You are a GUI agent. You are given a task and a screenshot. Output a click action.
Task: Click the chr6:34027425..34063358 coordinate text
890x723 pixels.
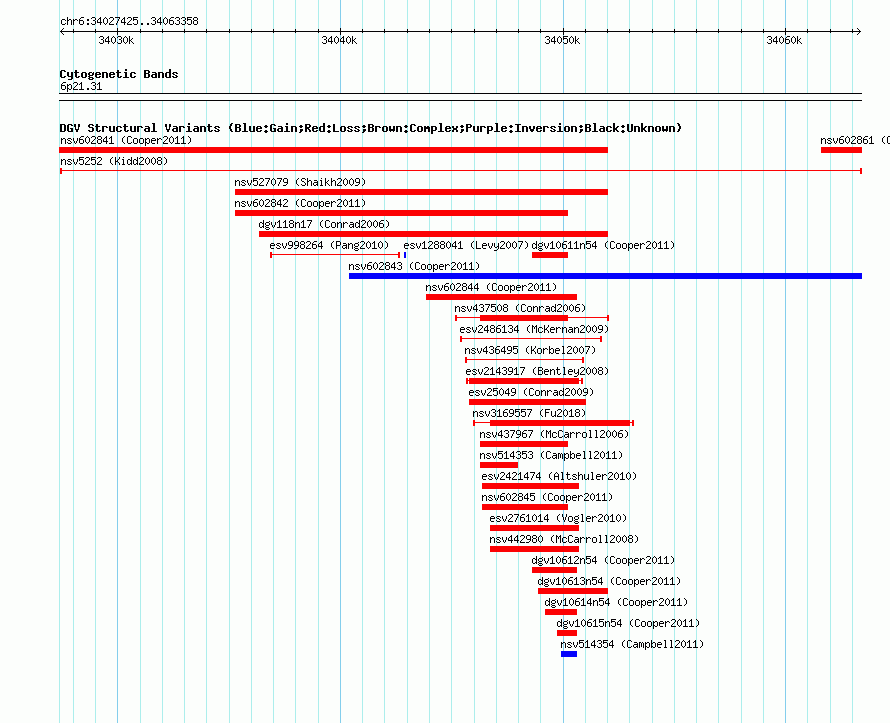pos(129,21)
